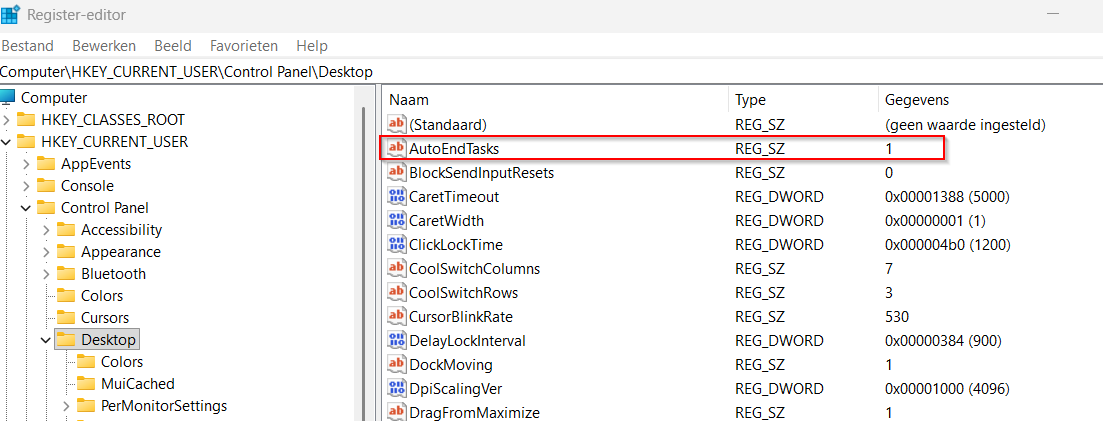This screenshot has width=1103, height=421.
Task: Select the ClickLockTime DWORD icon
Action: [397, 245]
